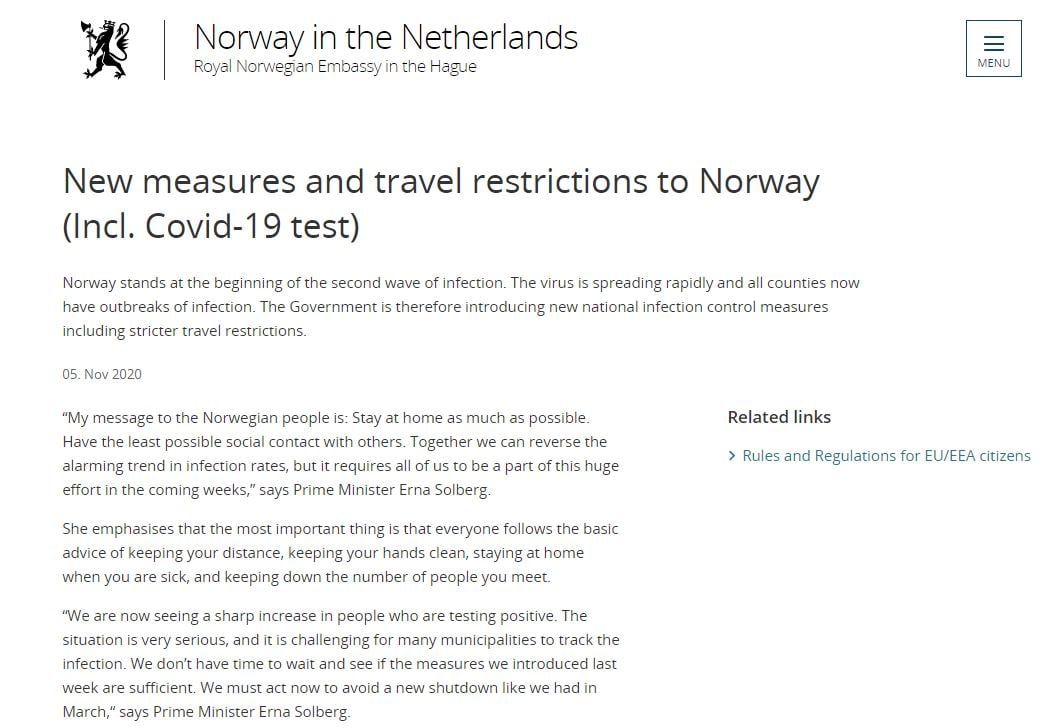Screen dimensions: 1059x728
Task: Open Rules and Regulations for EU/EEA citizens
Action: click(886, 456)
